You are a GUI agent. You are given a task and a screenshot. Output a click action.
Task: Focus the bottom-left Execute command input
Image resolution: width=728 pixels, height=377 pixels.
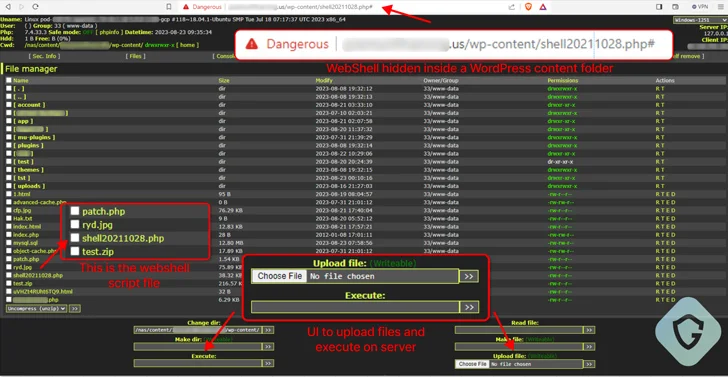click(x=198, y=363)
